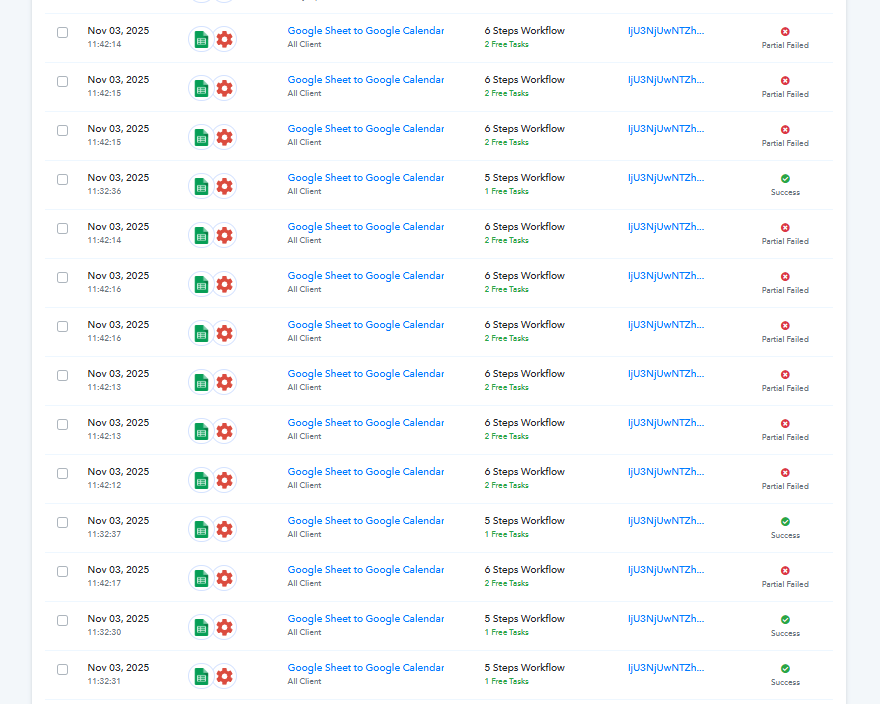This screenshot has height=704, width=880.
Task: Click the IjU3NjUwNTZh... ID in the 11:32:36 row
Action: (666, 178)
